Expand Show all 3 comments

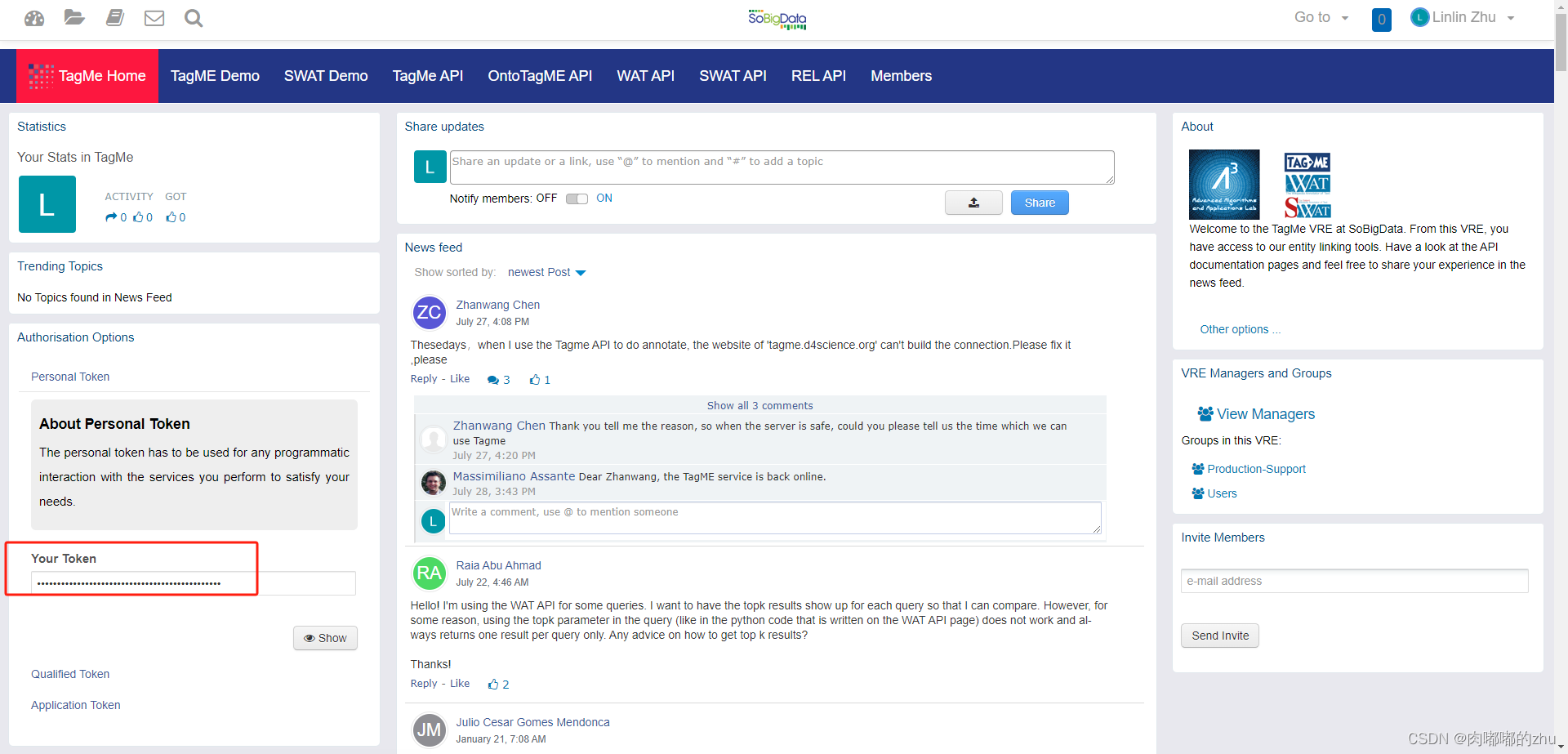759,405
